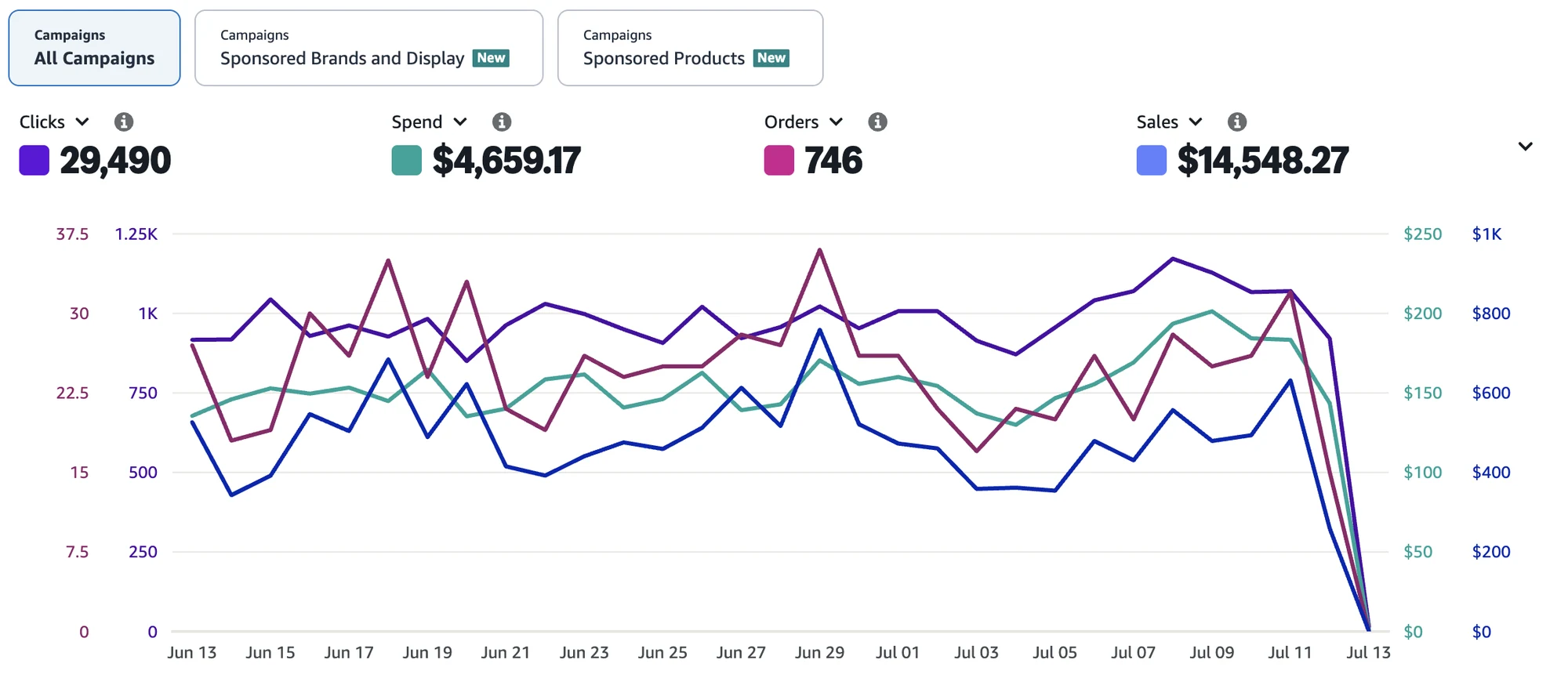1568x678 pixels.
Task: Click the $600 sales axis label
Action: point(1491,393)
